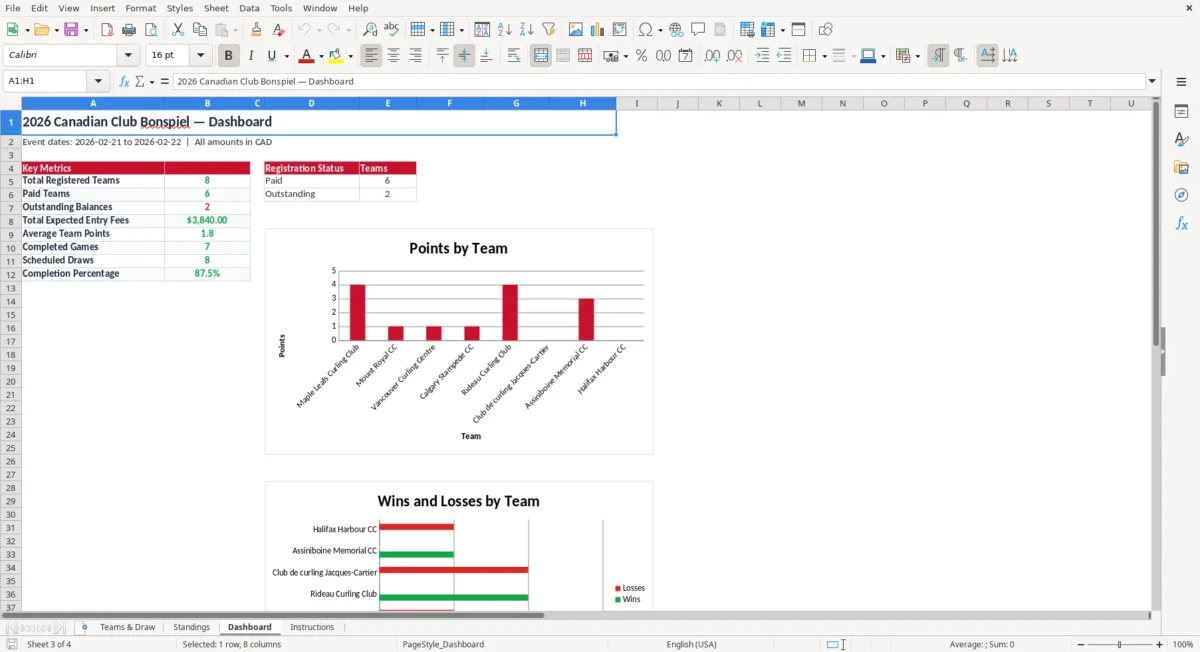Click zoom in plus button

[1160, 645]
